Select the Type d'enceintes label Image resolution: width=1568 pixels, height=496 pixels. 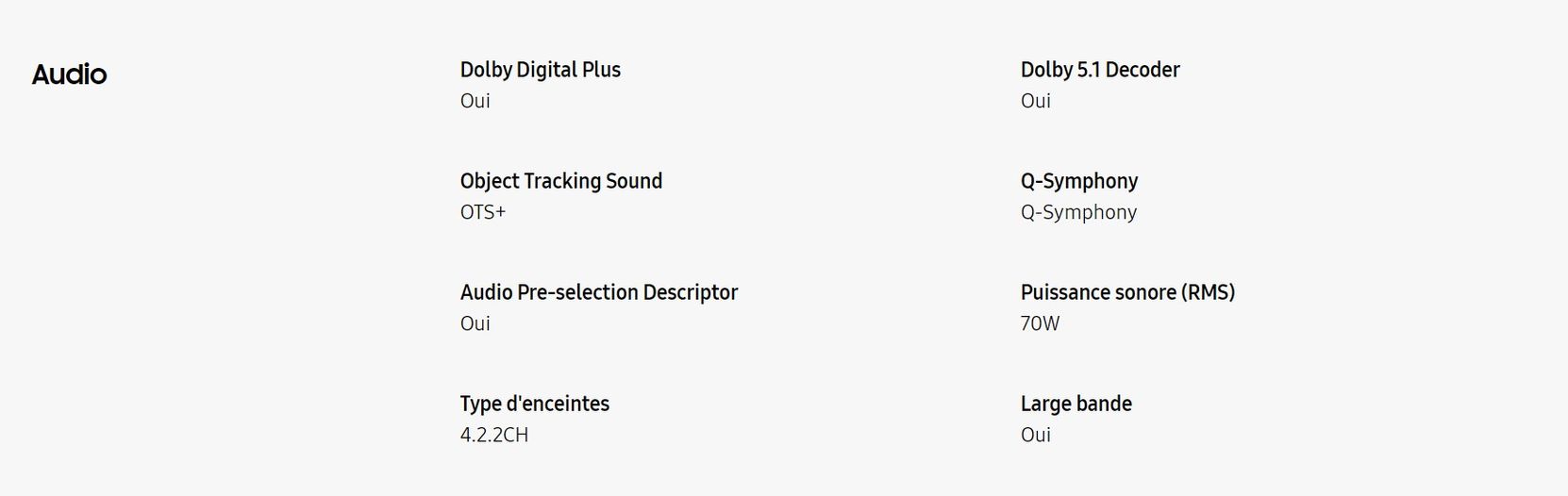tap(535, 404)
